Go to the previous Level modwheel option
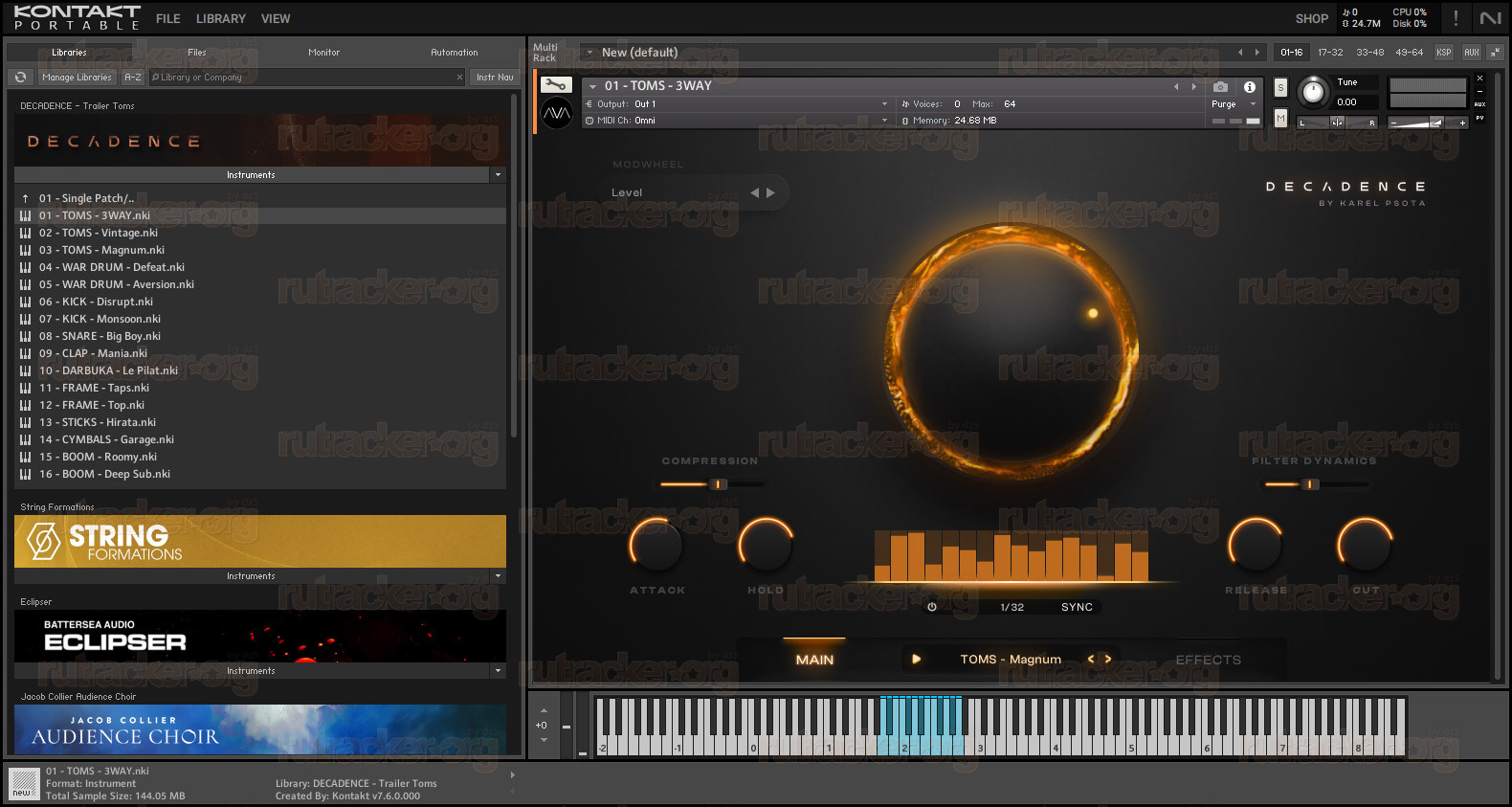This screenshot has height=807, width=1512. coord(754,192)
